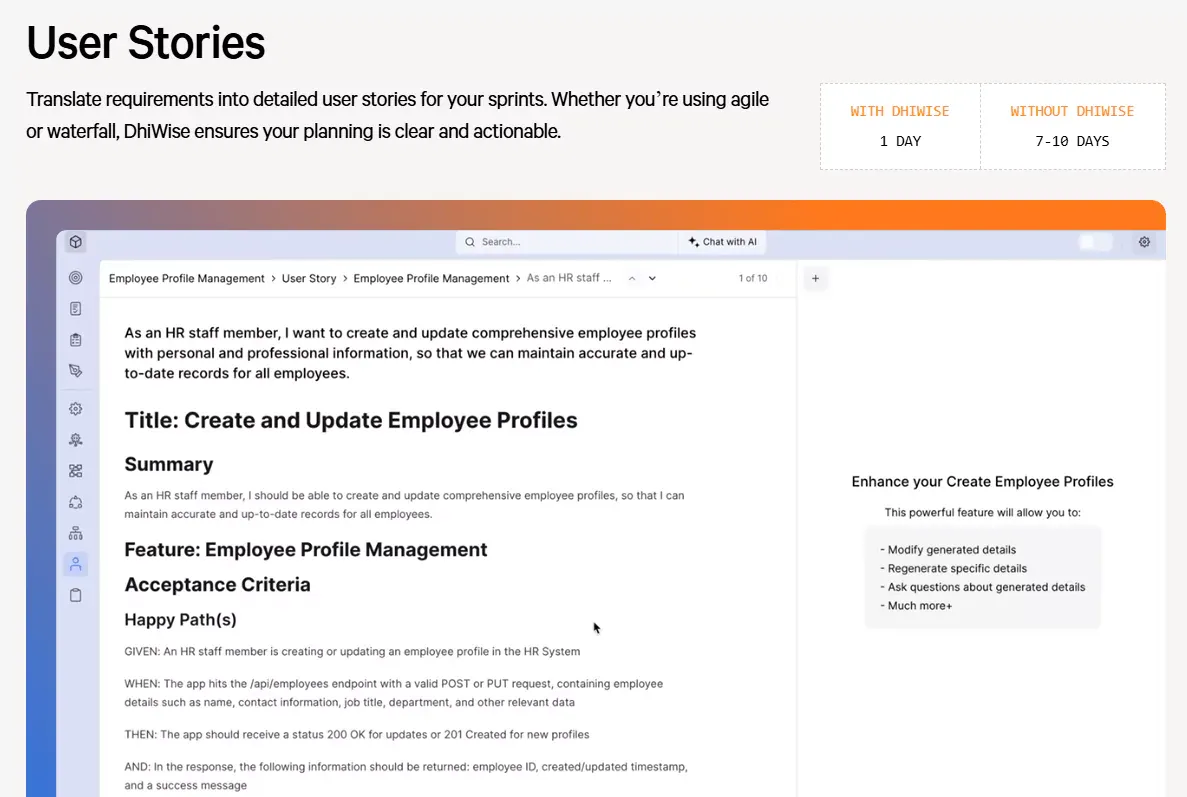Click 'Feature: Employee Profile Management' heading

tap(306, 549)
